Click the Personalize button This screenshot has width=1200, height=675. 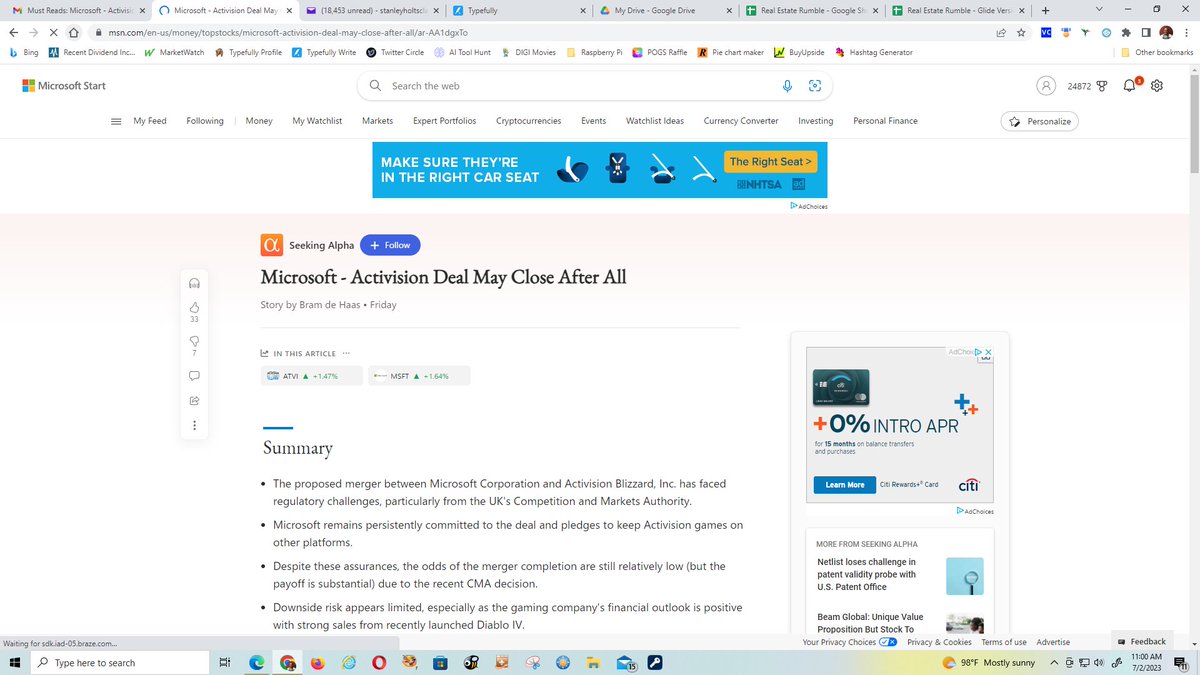tap(1040, 121)
